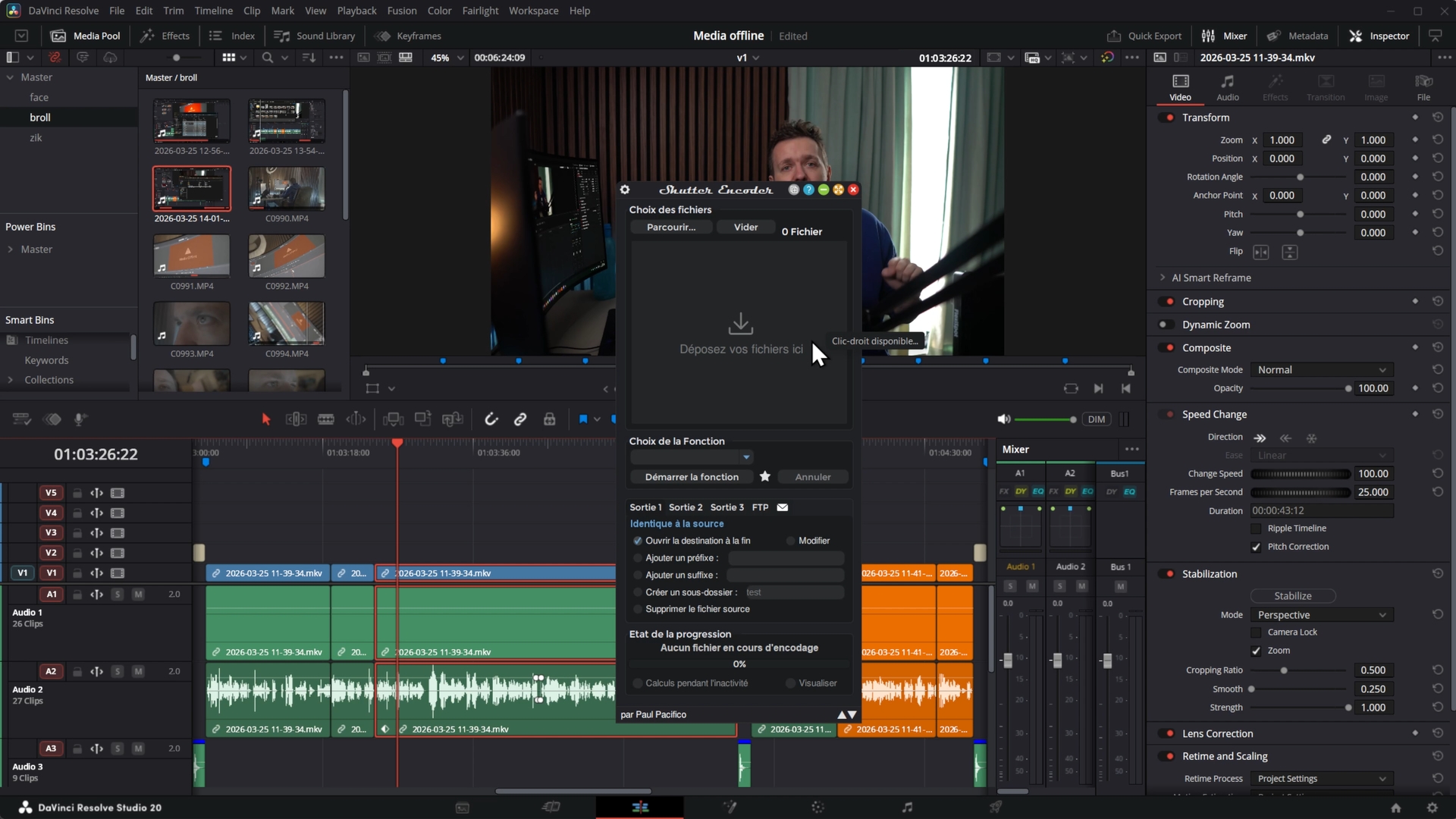Open the Retime Process dropdown
The image size is (1456, 819).
click(x=1322, y=779)
